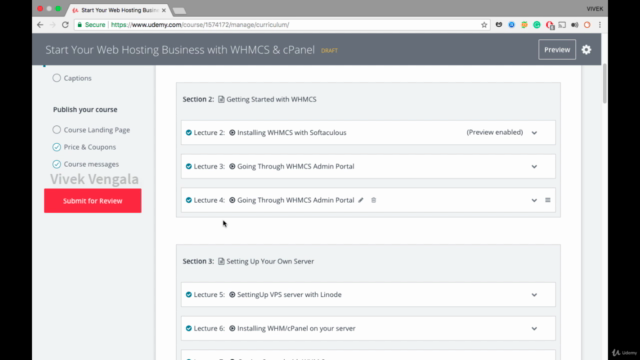
Task: Click the course title in header bar
Action: (180, 50)
